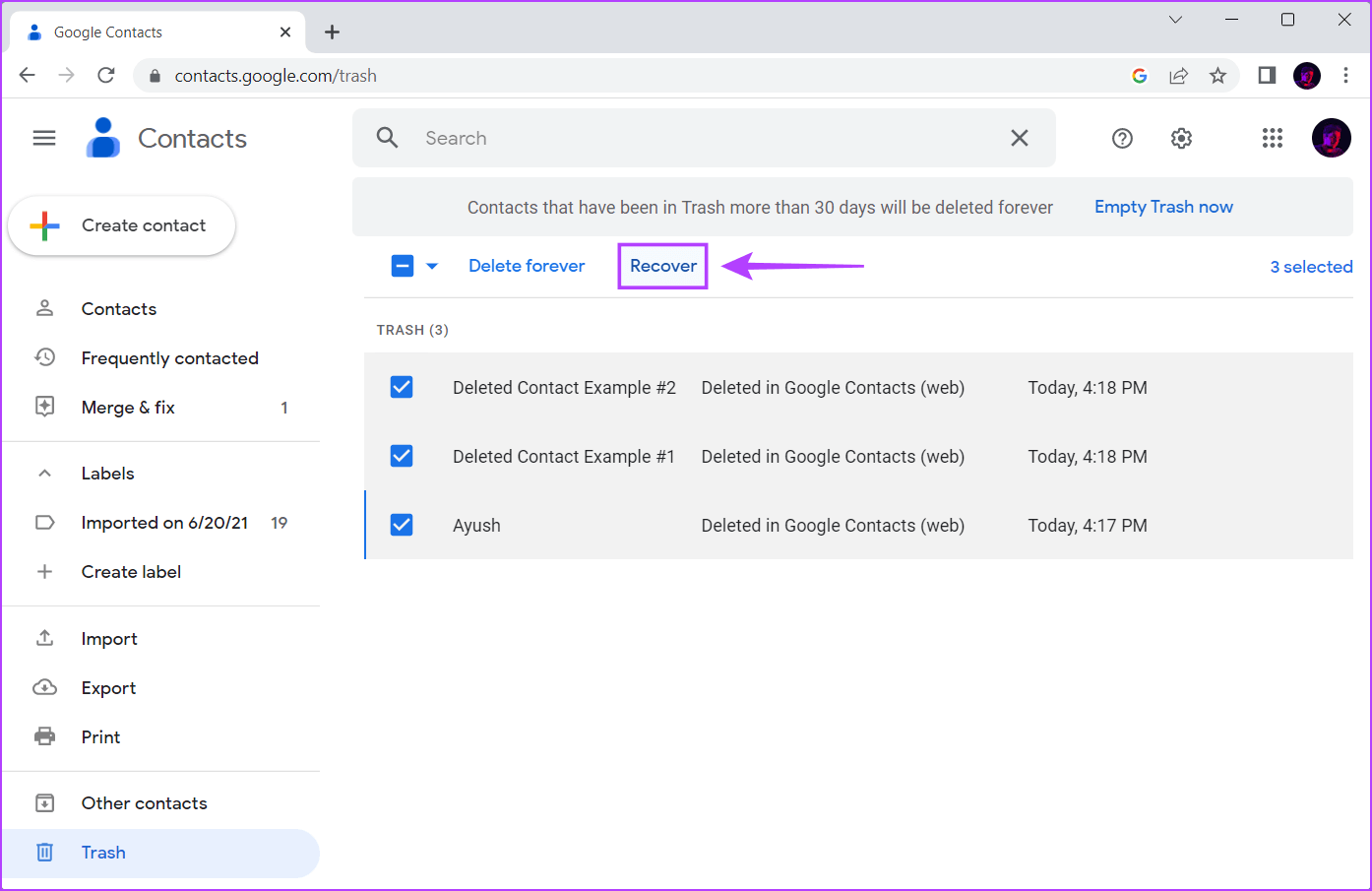The width and height of the screenshot is (1372, 891).
Task: Click the Print printer icon
Action: tap(44, 736)
